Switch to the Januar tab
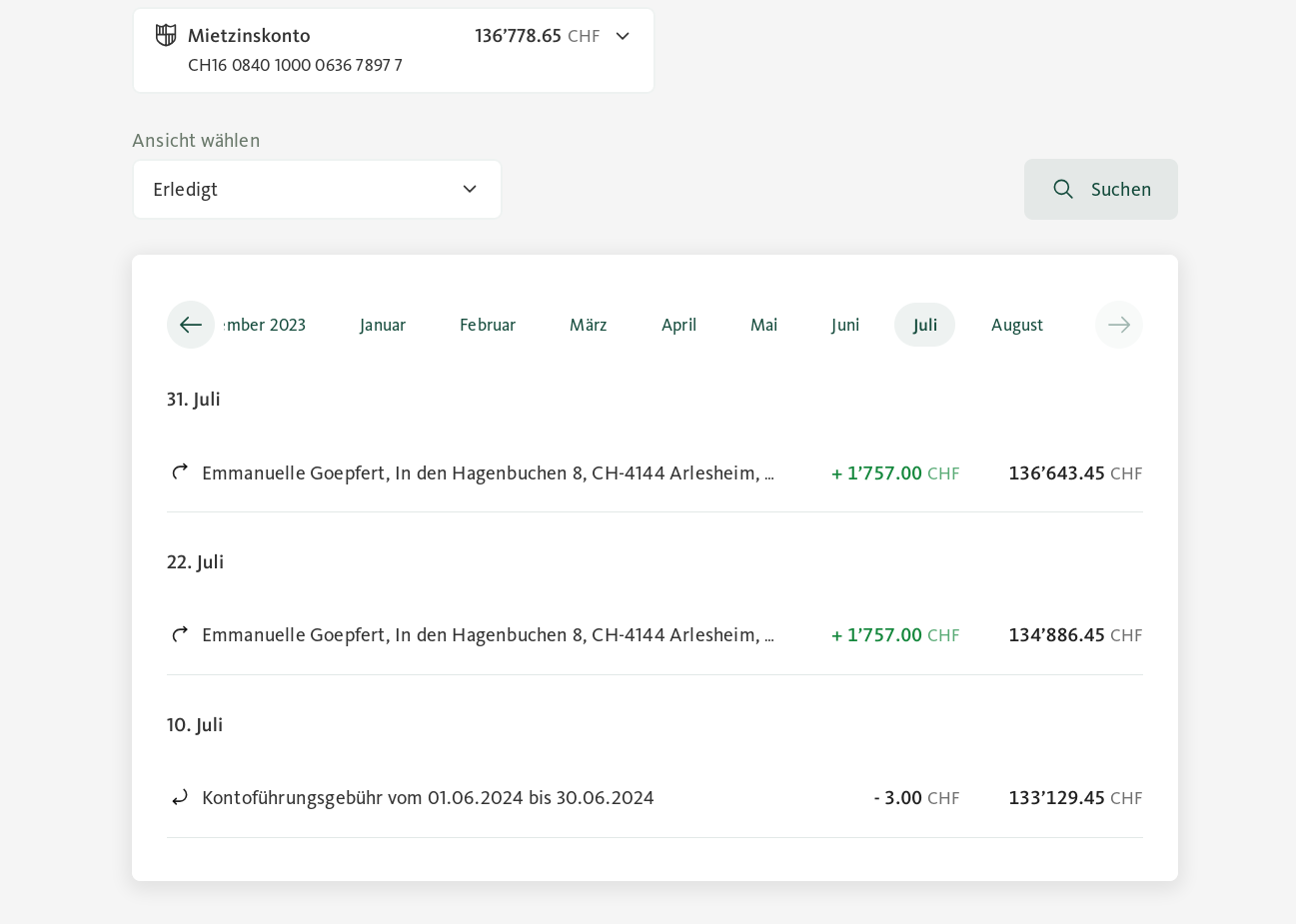Viewport: 1296px width, 924px height. (383, 325)
